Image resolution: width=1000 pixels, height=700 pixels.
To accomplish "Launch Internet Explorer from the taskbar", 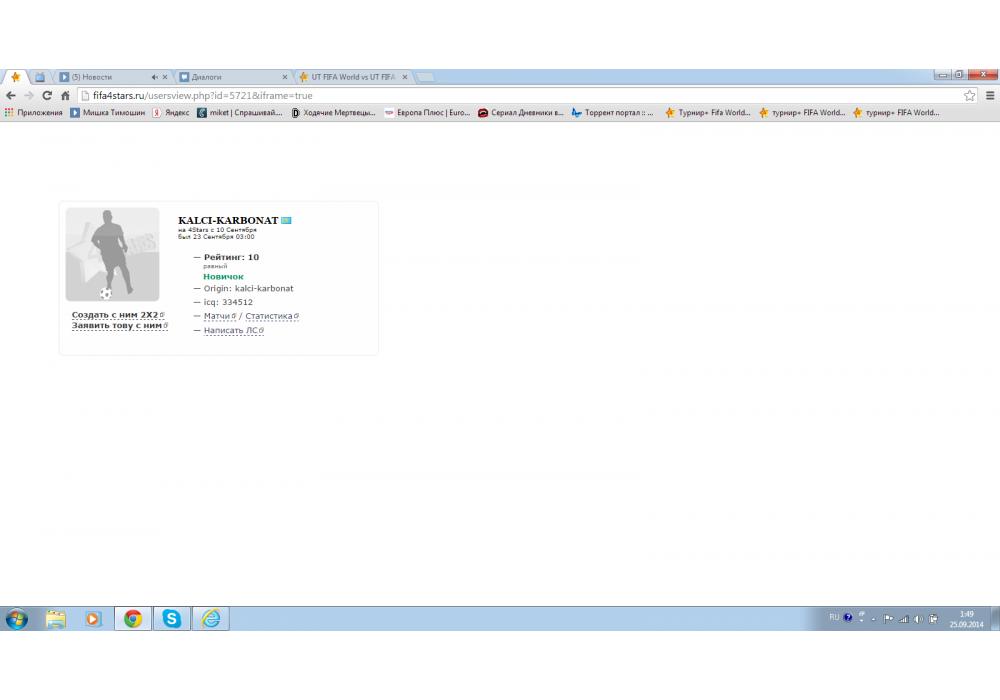I will pyautogui.click(x=211, y=619).
